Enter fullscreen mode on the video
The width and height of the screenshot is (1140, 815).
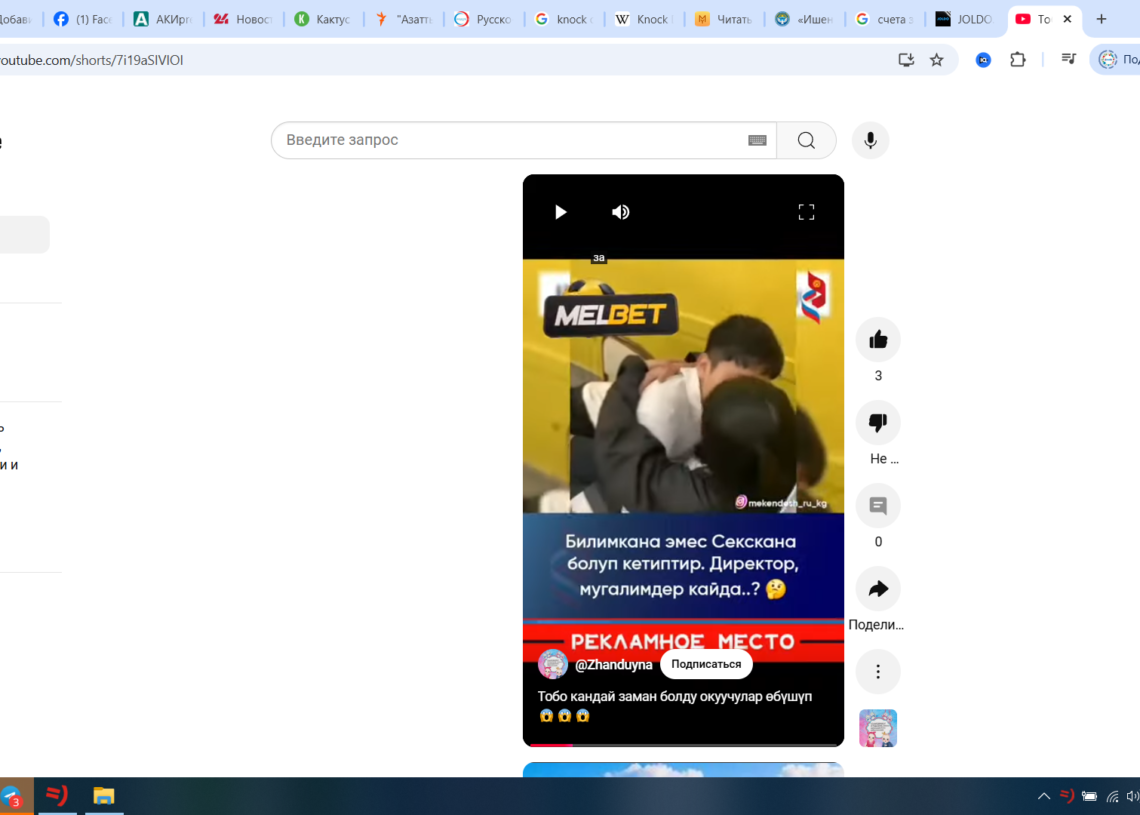pos(806,212)
